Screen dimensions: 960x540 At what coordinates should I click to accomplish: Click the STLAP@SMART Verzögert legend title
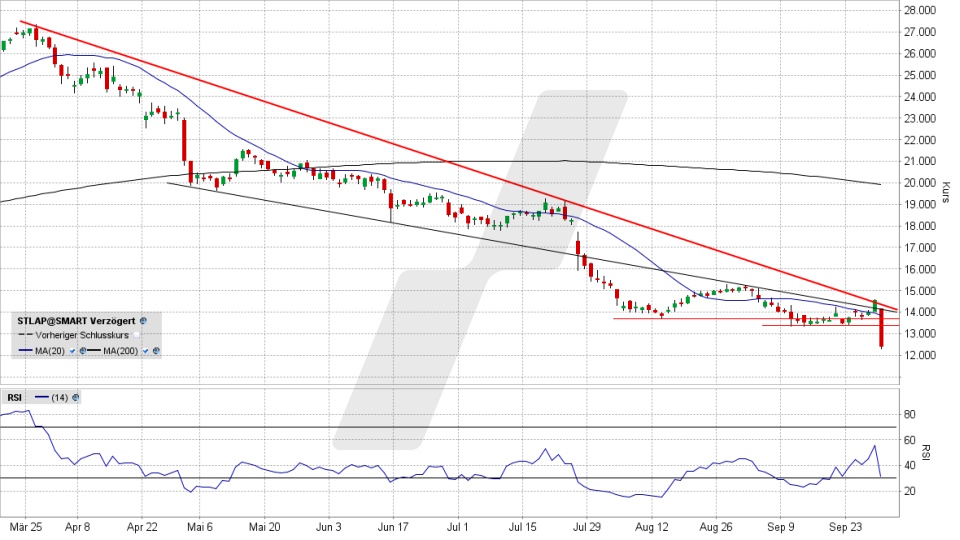[x=77, y=321]
